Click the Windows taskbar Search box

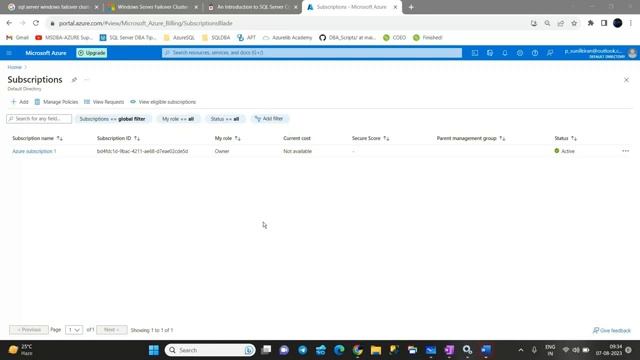click(x=210, y=350)
